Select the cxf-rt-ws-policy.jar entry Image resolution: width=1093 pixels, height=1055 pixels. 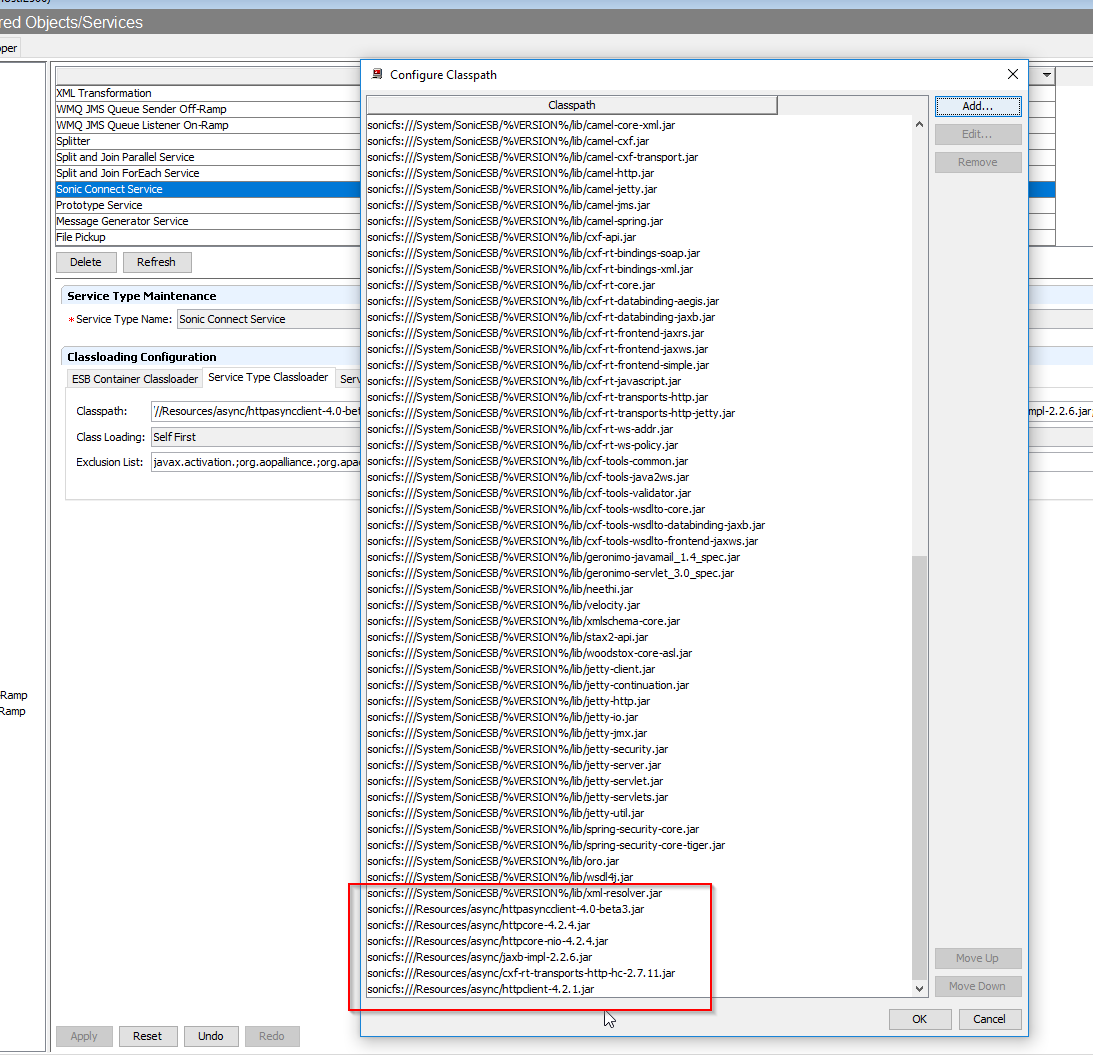[x=523, y=446]
